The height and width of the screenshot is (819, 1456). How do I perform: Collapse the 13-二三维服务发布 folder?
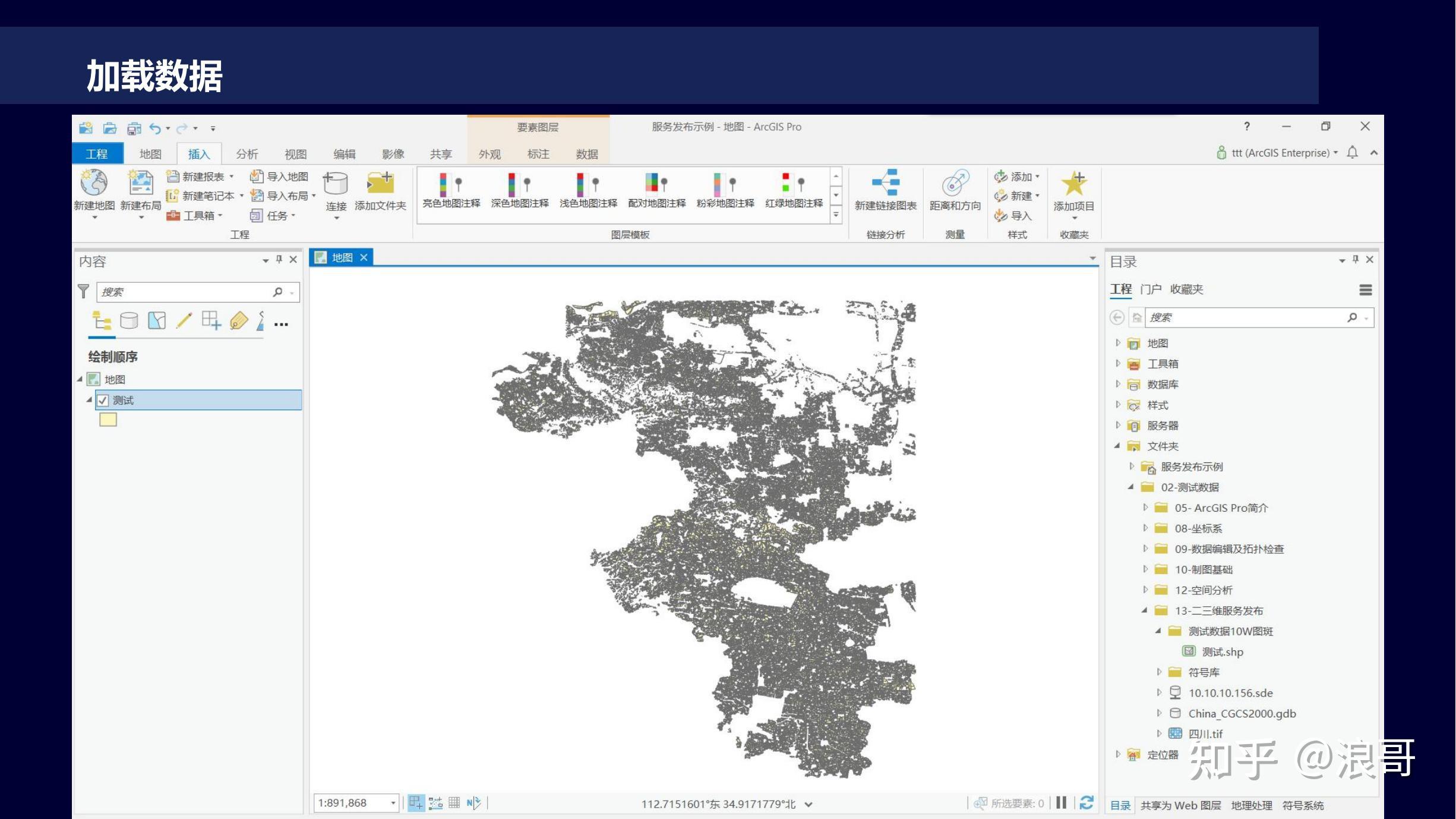(1144, 610)
